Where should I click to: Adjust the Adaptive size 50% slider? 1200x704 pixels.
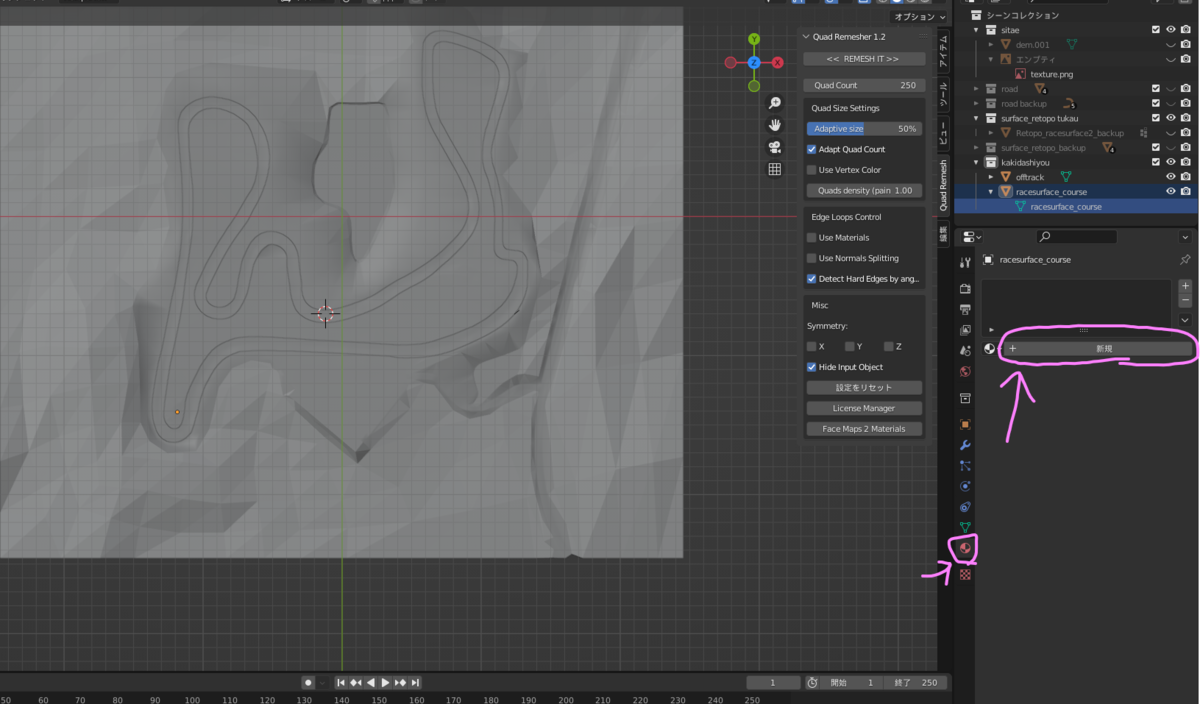[x=864, y=129]
